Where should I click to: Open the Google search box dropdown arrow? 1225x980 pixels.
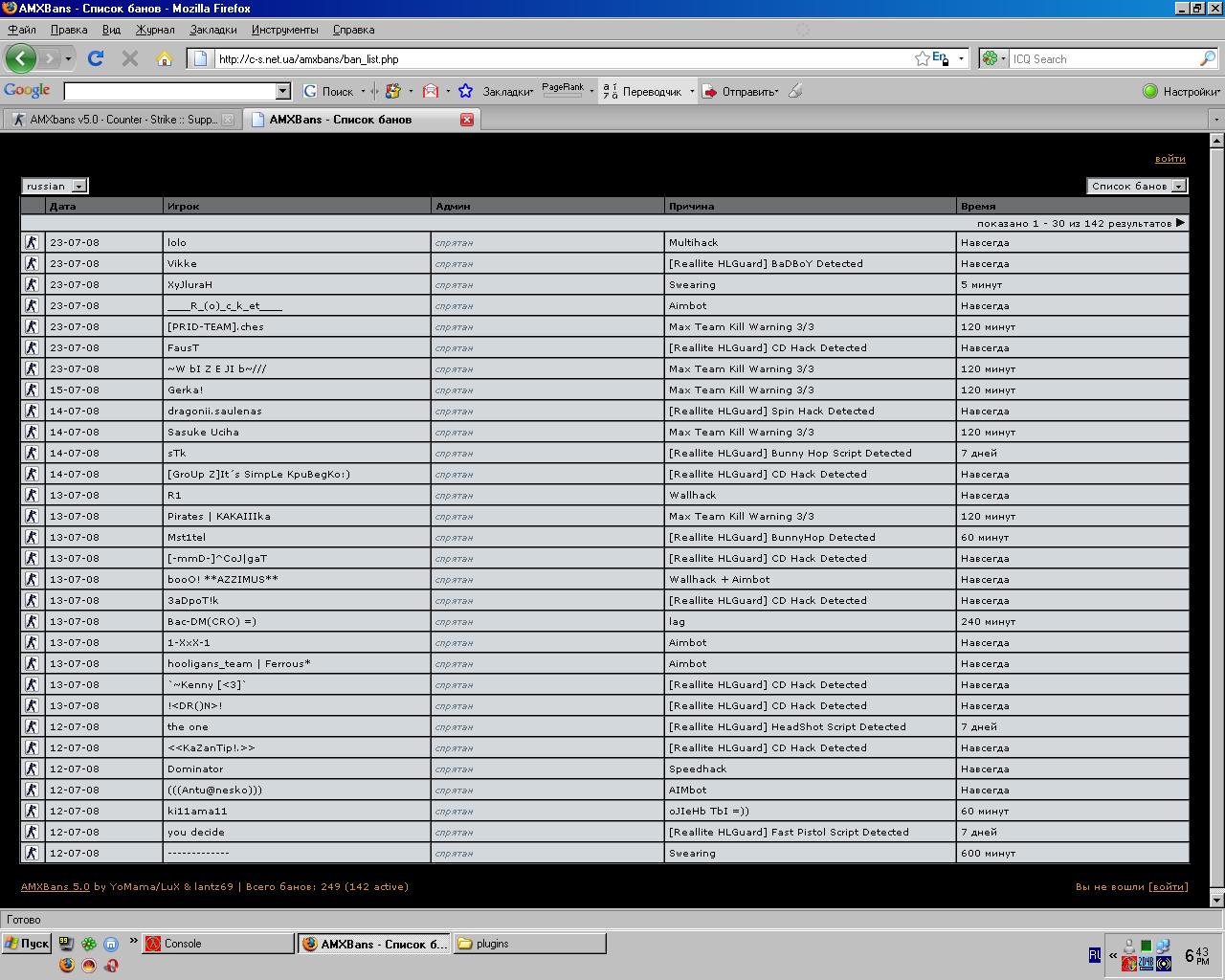click(x=282, y=91)
